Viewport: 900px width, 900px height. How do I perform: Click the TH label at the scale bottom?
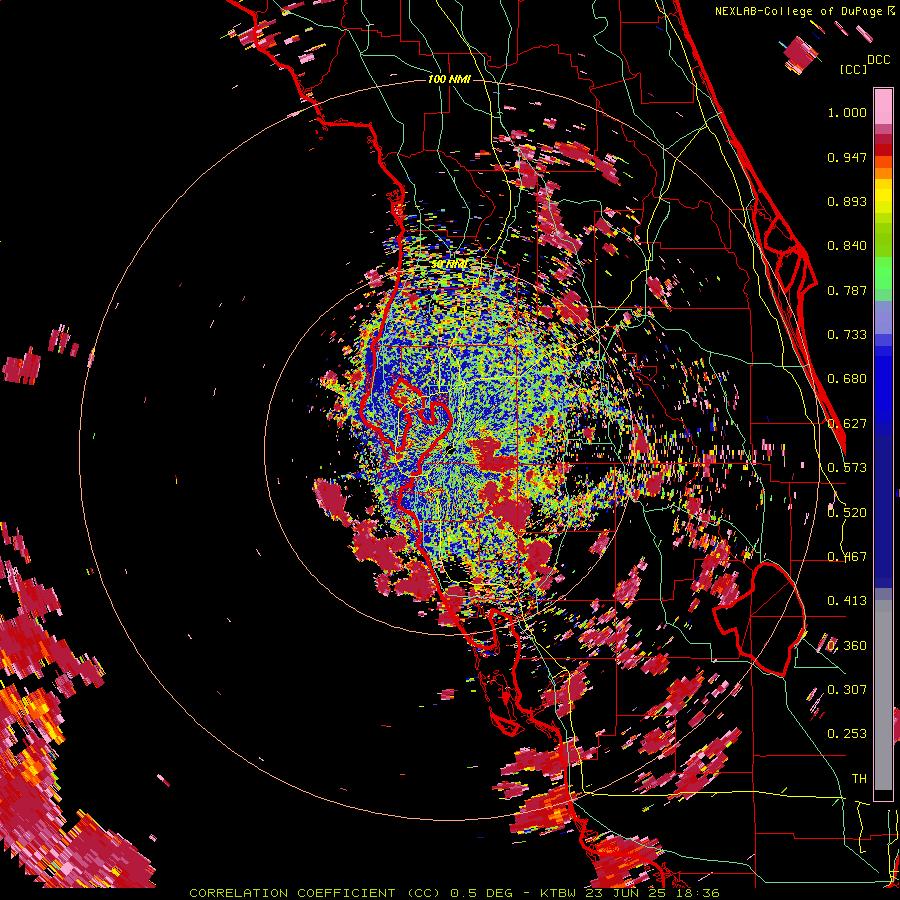click(x=859, y=779)
